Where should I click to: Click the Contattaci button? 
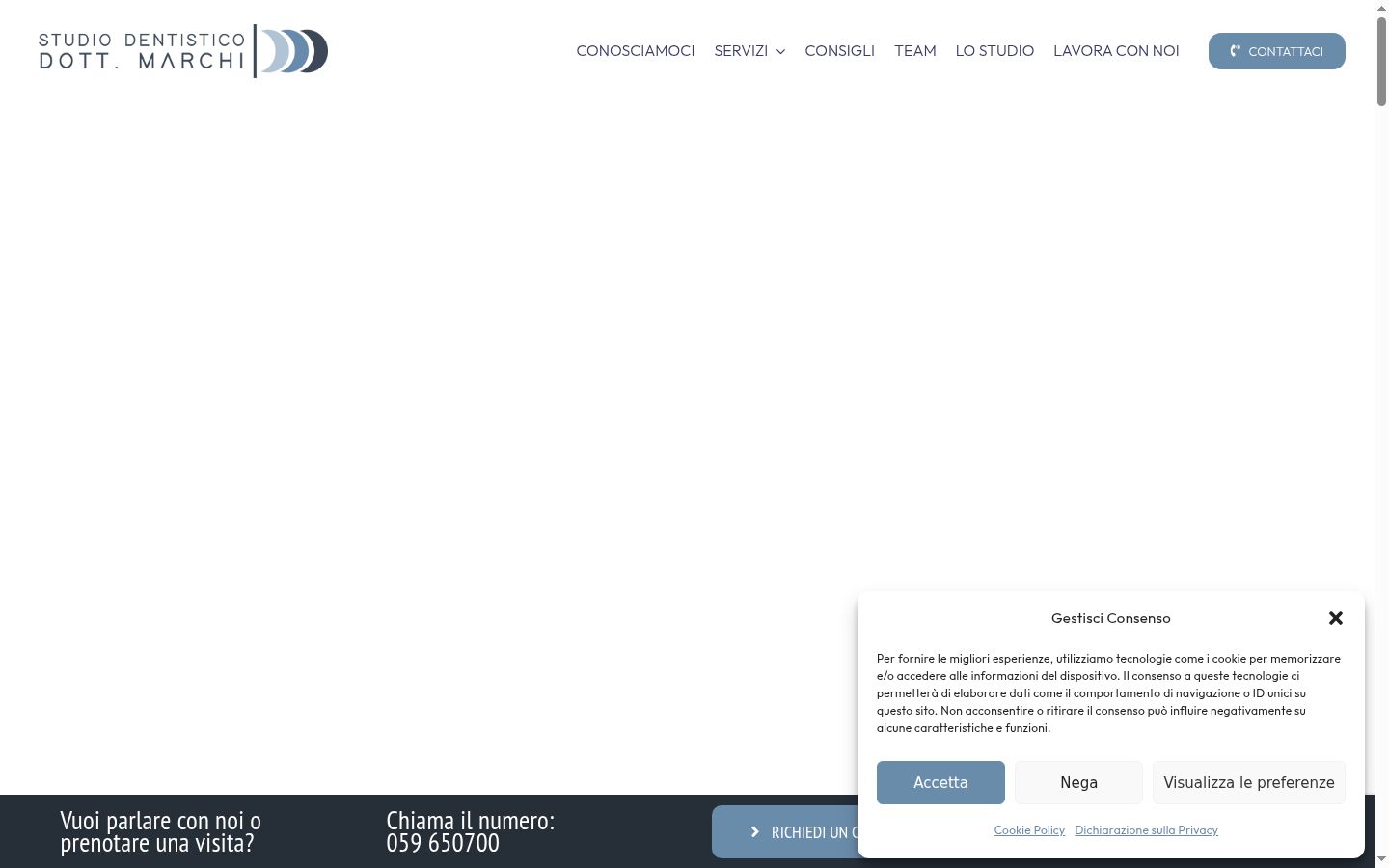point(1277,51)
